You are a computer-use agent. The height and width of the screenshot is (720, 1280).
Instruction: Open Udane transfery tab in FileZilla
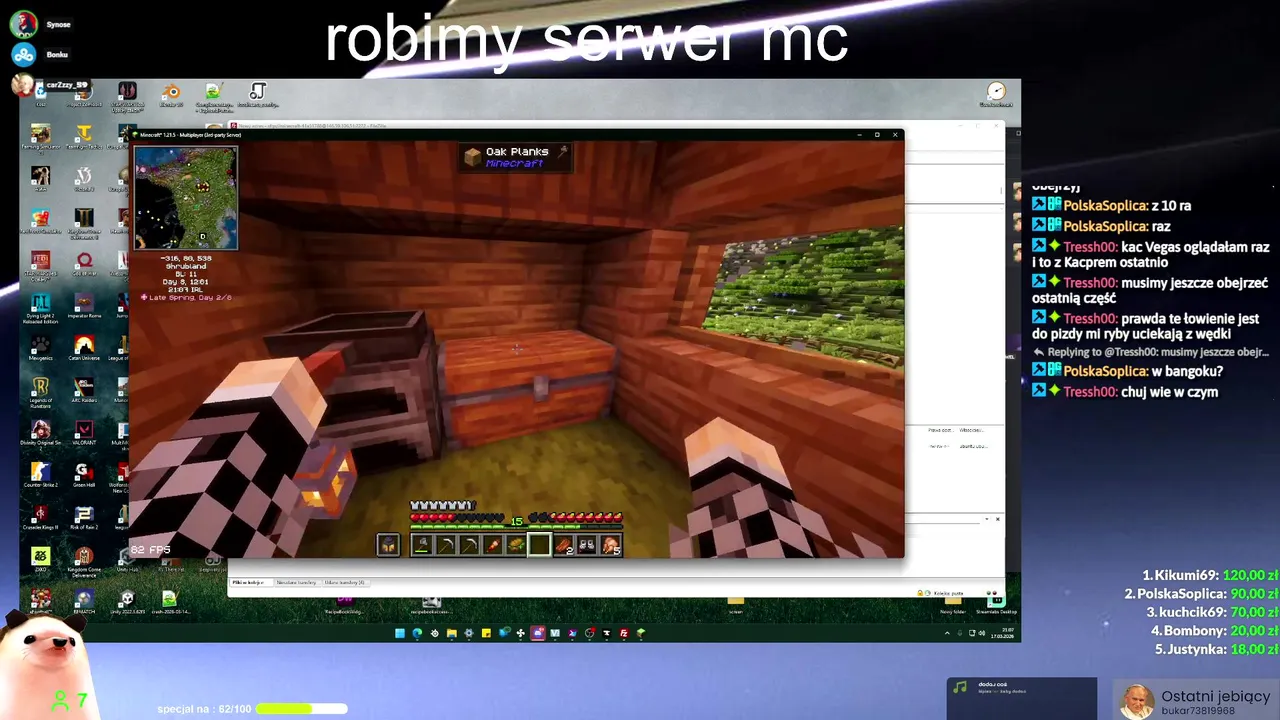[345, 582]
